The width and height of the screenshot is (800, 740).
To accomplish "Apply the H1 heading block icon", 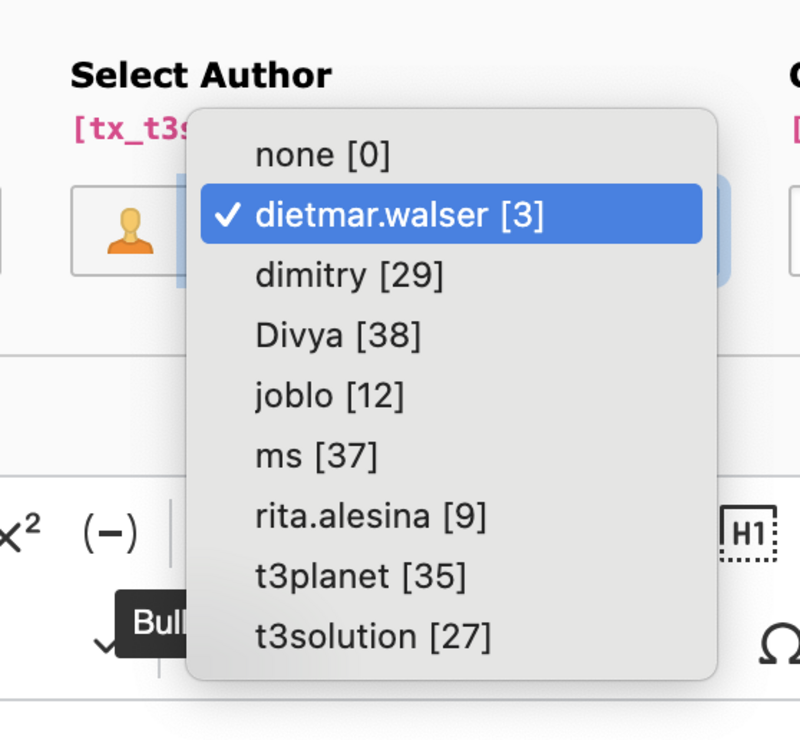I will pyautogui.click(x=748, y=533).
